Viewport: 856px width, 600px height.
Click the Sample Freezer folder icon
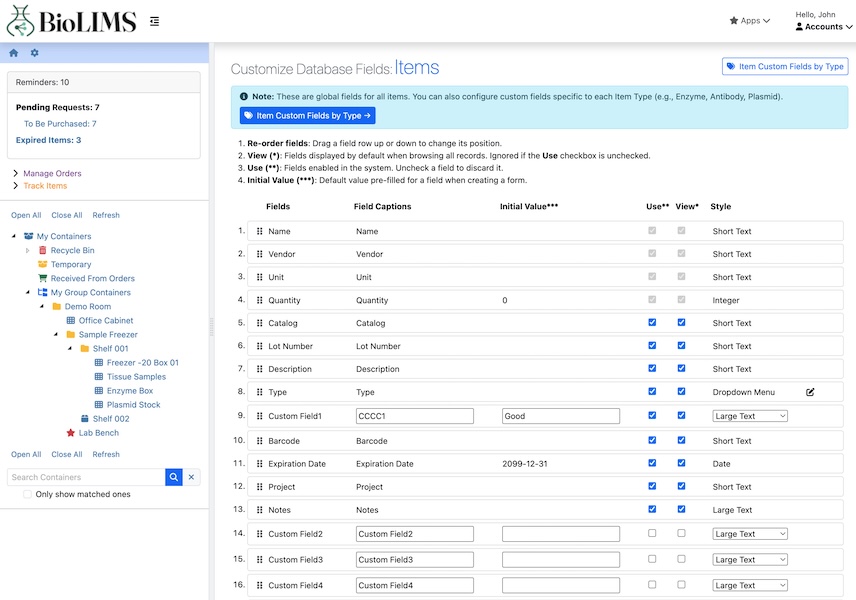coord(70,335)
